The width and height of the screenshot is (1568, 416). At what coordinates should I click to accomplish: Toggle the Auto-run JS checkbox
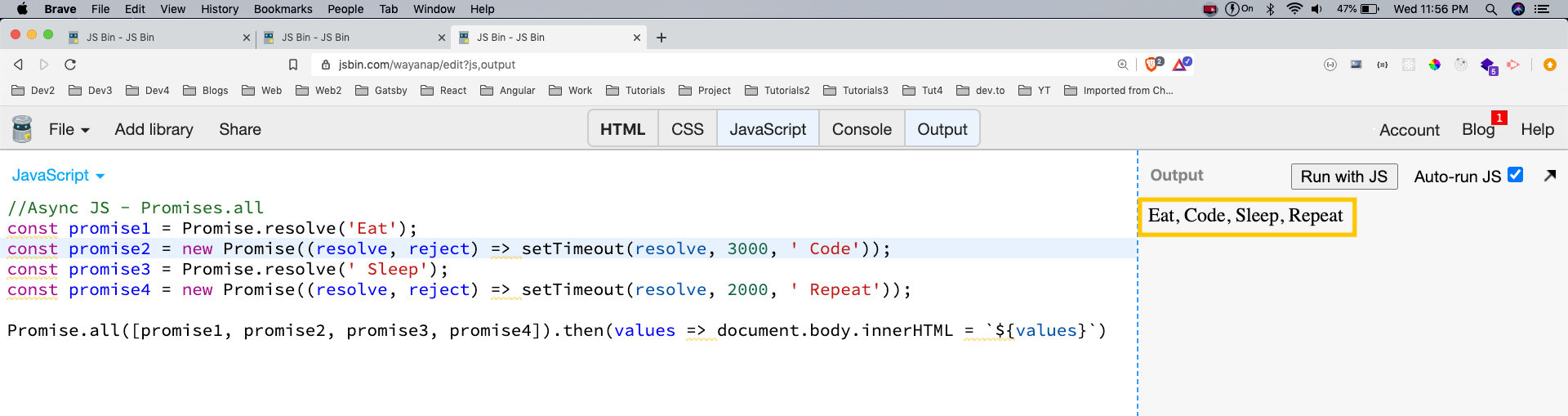1516,175
